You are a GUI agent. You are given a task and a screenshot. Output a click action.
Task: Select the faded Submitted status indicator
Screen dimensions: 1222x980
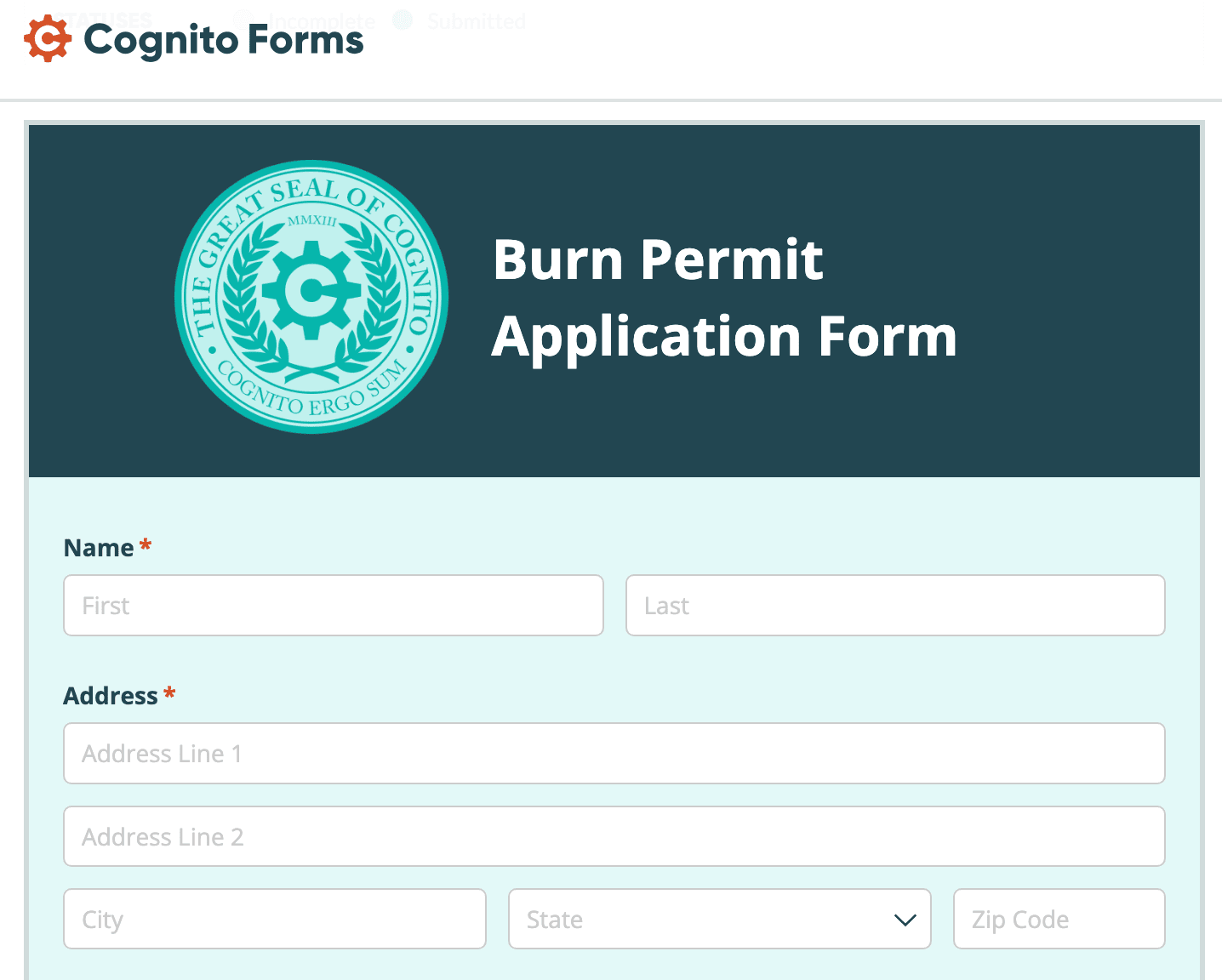point(476,20)
